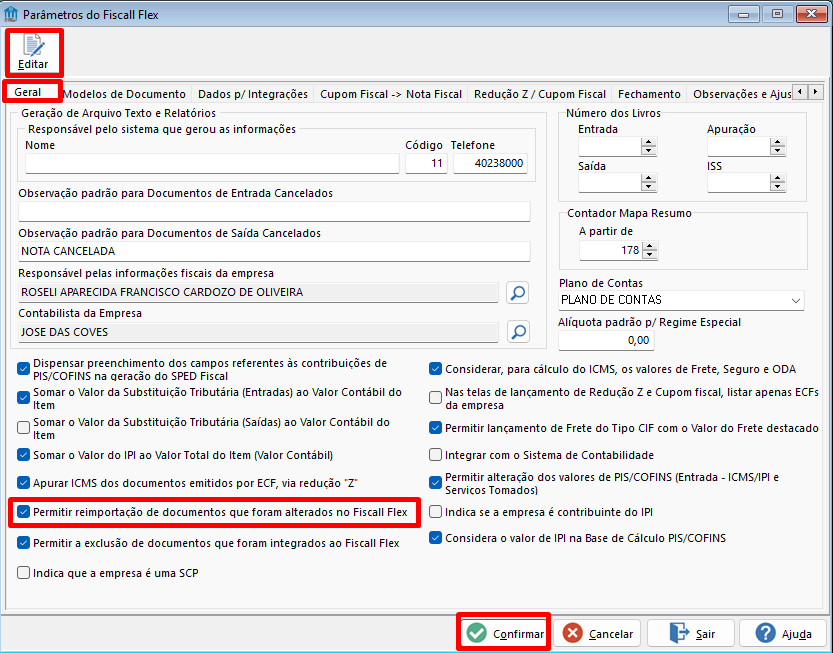
Task: Toggle Apurar ICMS via redução Z
Action: 23,482
